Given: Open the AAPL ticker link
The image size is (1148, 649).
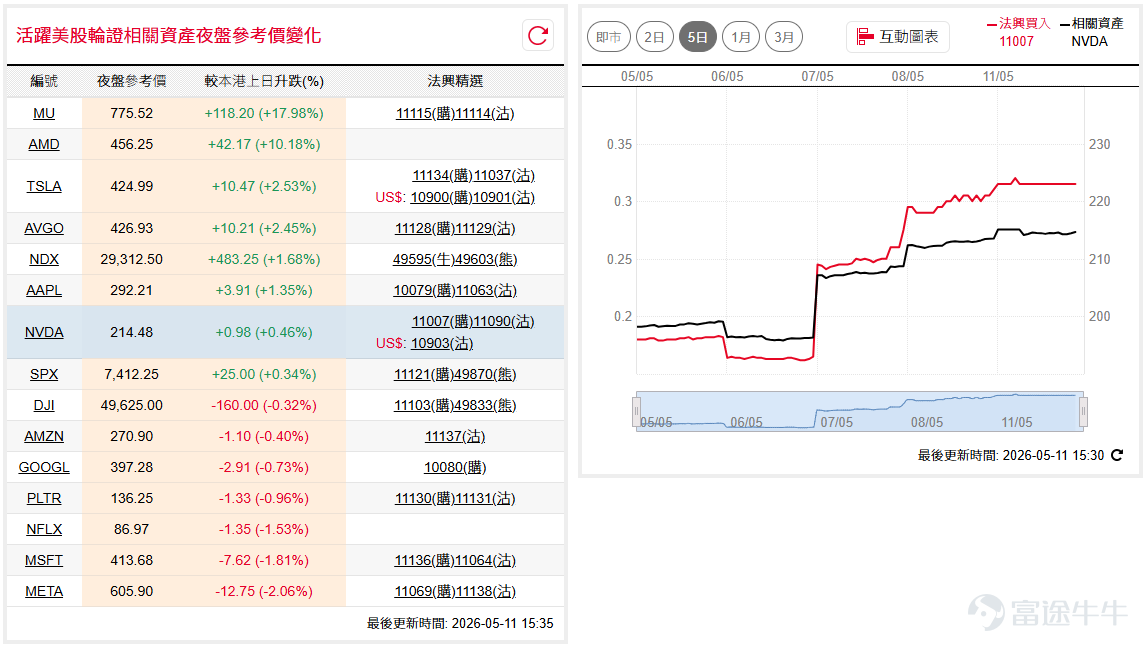Looking at the screenshot, I should pyautogui.click(x=44, y=290).
